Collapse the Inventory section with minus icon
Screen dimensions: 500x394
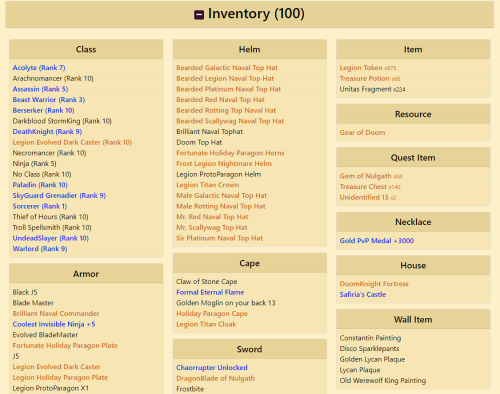pyautogui.click(x=199, y=15)
